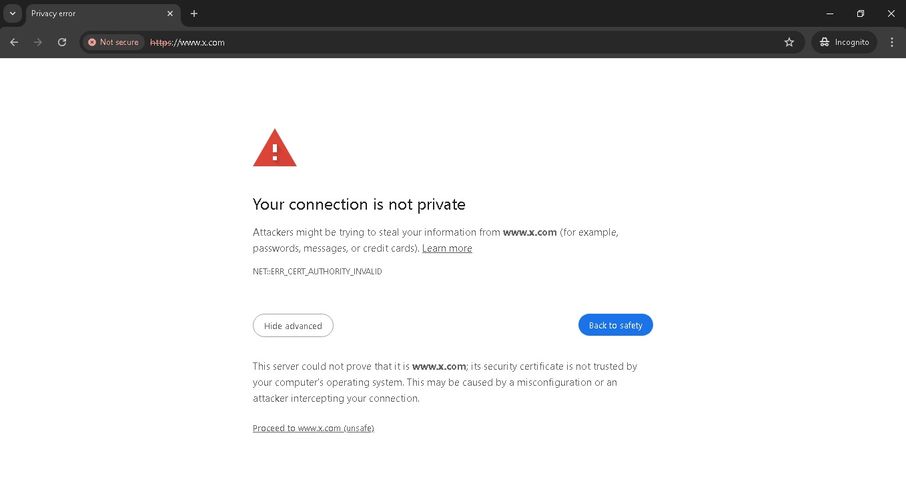Click the browser back arrow
This screenshot has width=906, height=486.
click(x=14, y=42)
